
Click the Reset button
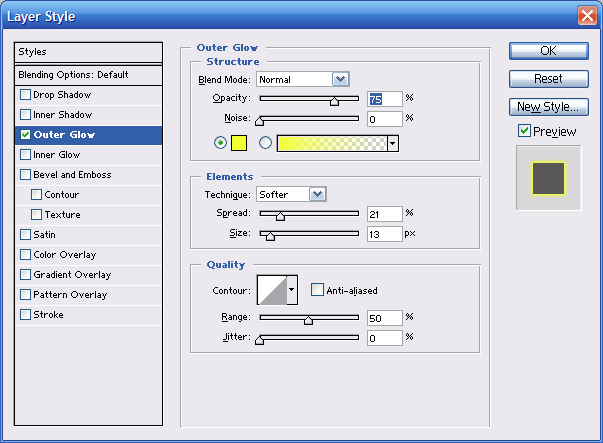549,79
